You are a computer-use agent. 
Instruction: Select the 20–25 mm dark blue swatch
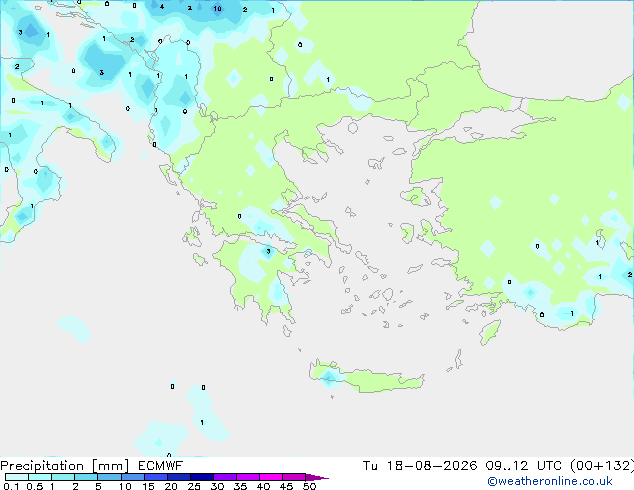(179, 477)
